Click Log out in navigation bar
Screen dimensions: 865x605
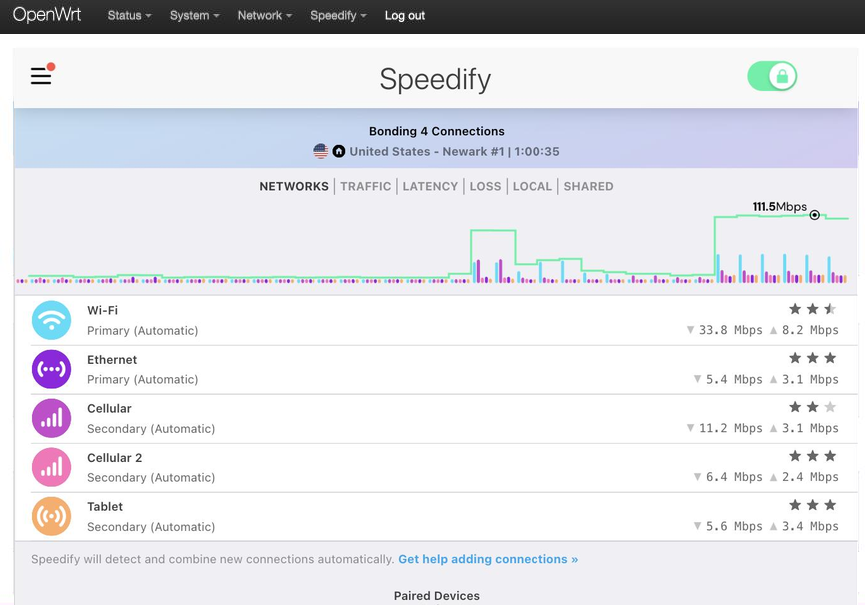404,15
